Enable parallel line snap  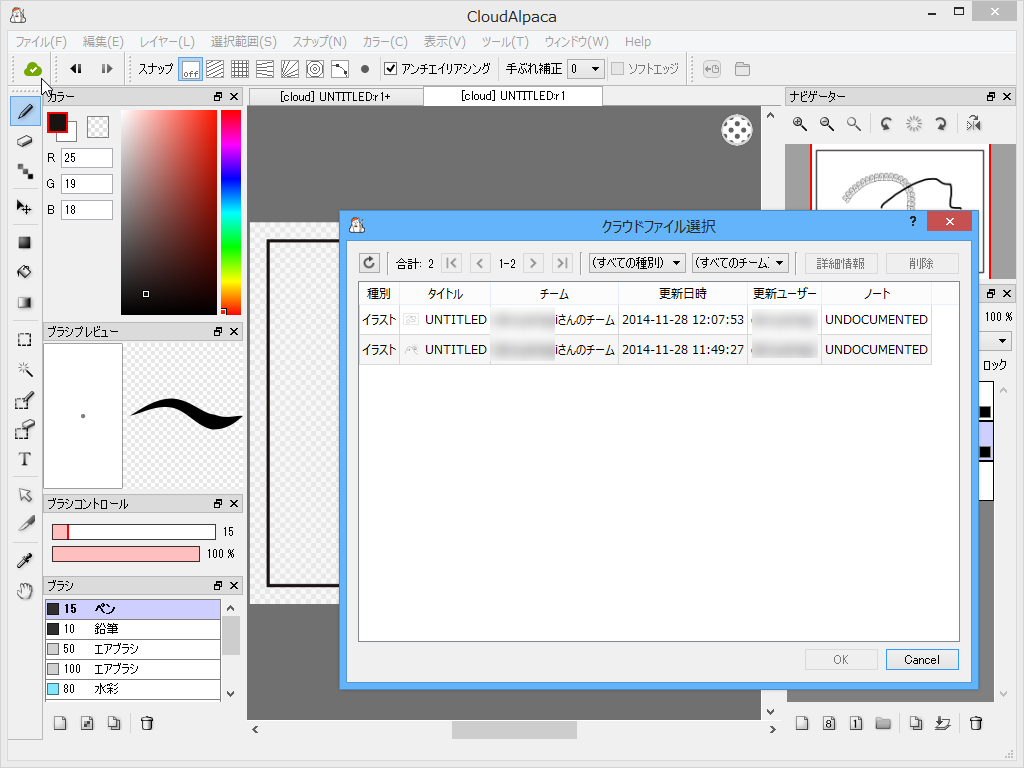pyautogui.click(x=215, y=69)
